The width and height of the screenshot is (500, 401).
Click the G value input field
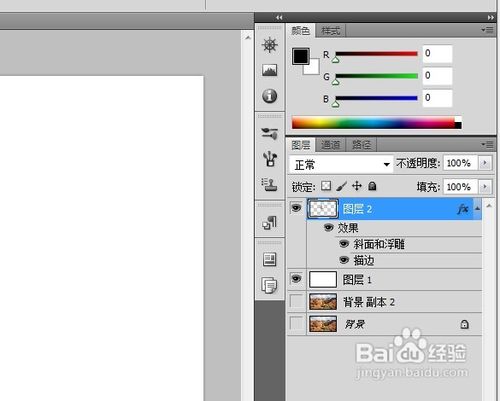(x=437, y=76)
